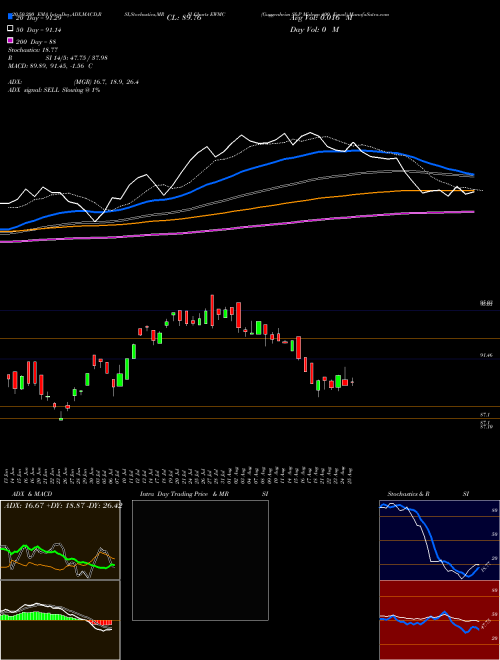The width and height of the screenshot is (500, 660).
Task: Click the magenta 200 Day legend swatch
Action: click(10, 41)
